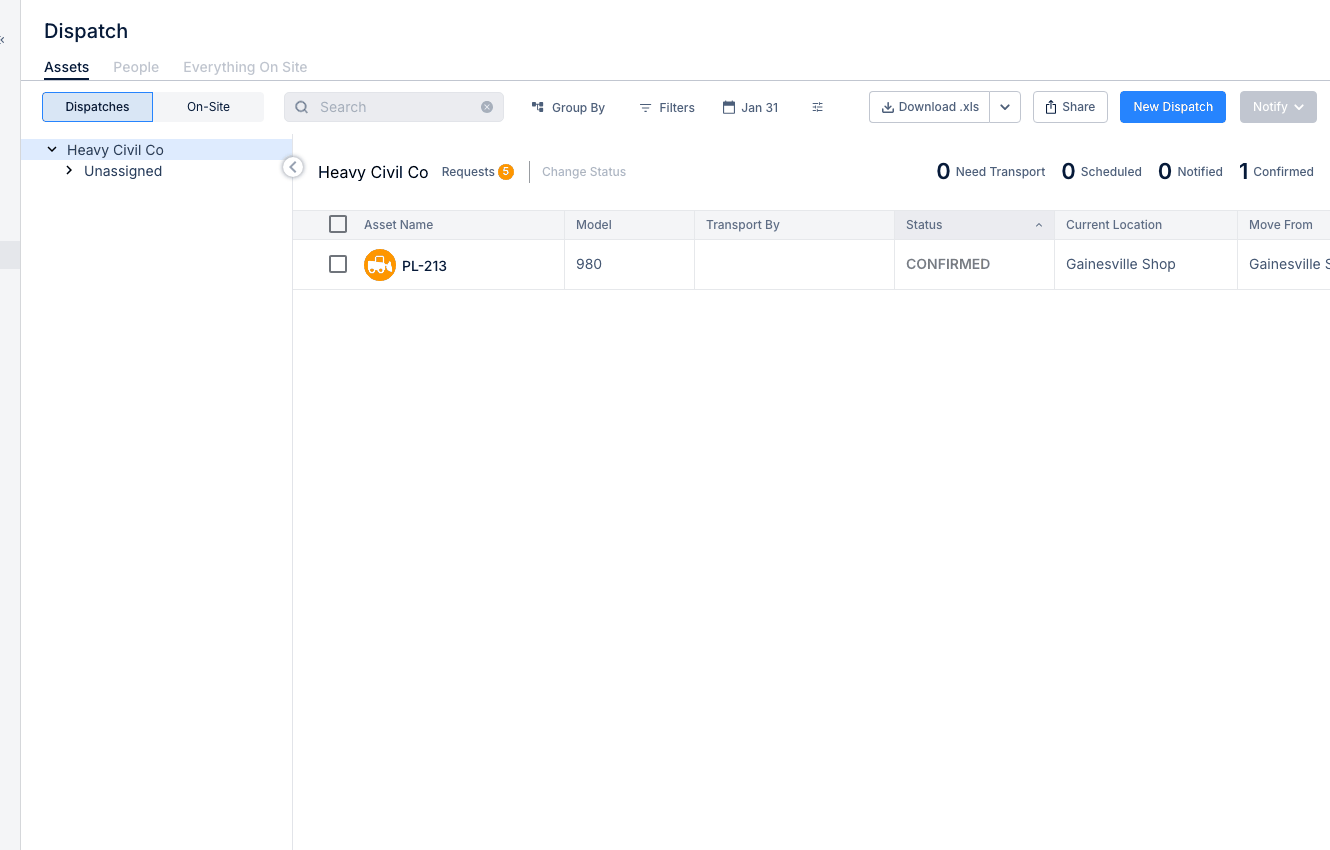
Task: Click the settings sliders icon beside the date
Action: pos(817,107)
